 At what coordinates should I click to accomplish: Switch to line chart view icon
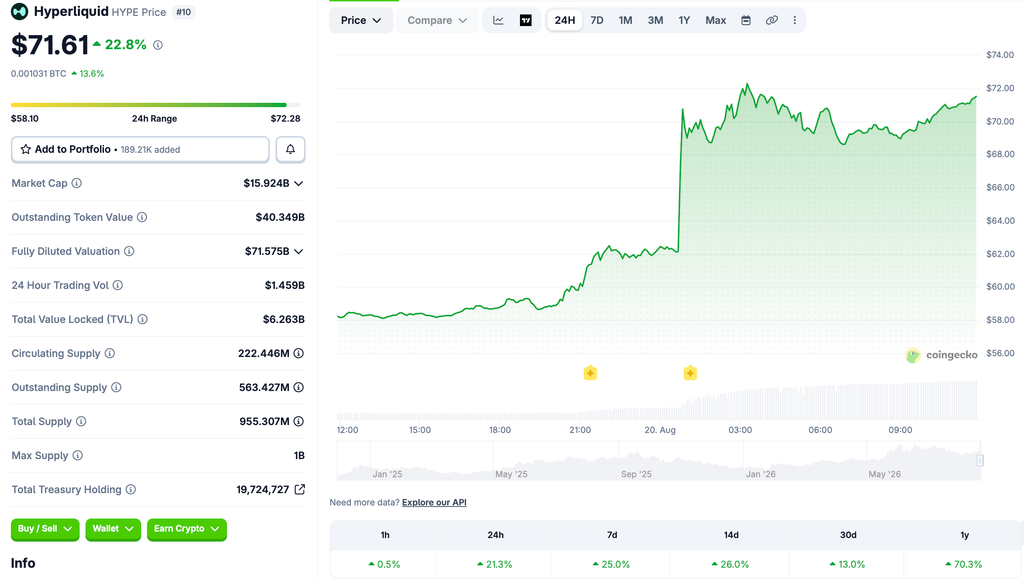click(498, 20)
